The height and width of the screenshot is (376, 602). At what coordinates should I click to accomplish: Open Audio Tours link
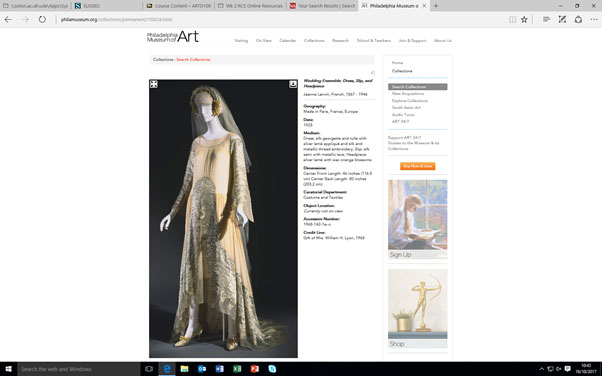click(403, 114)
